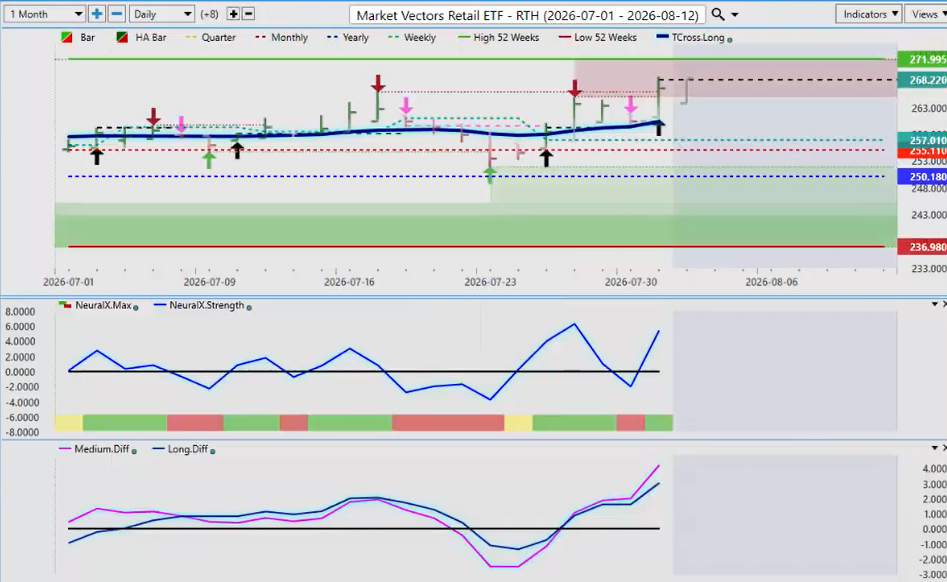Toggle the HA Bar legend item

point(141,37)
